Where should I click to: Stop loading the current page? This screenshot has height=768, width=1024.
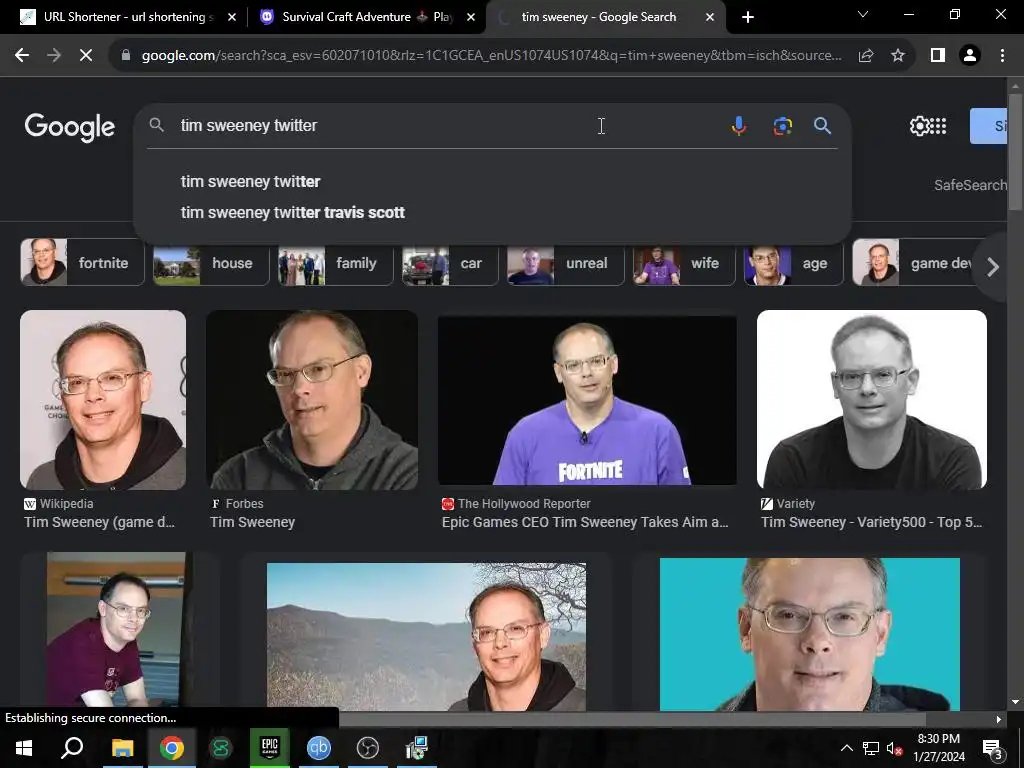(86, 56)
